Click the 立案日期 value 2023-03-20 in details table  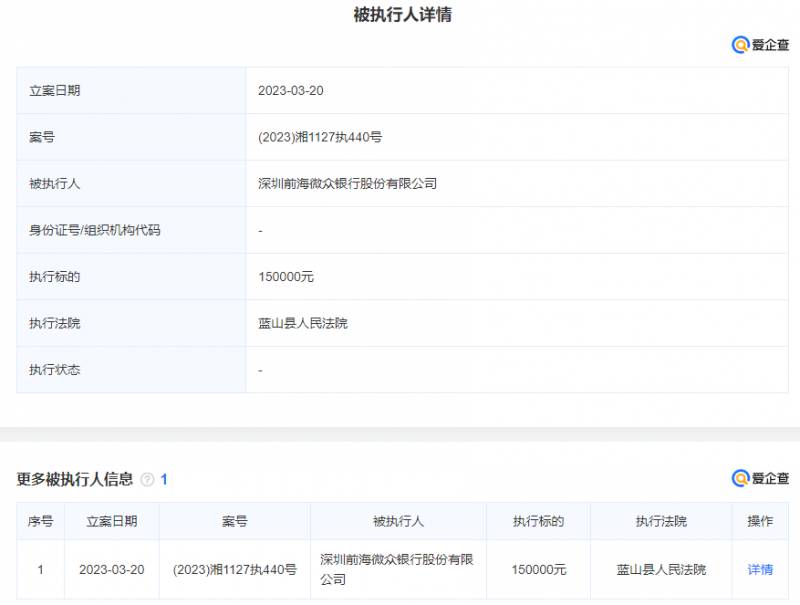click(x=290, y=91)
